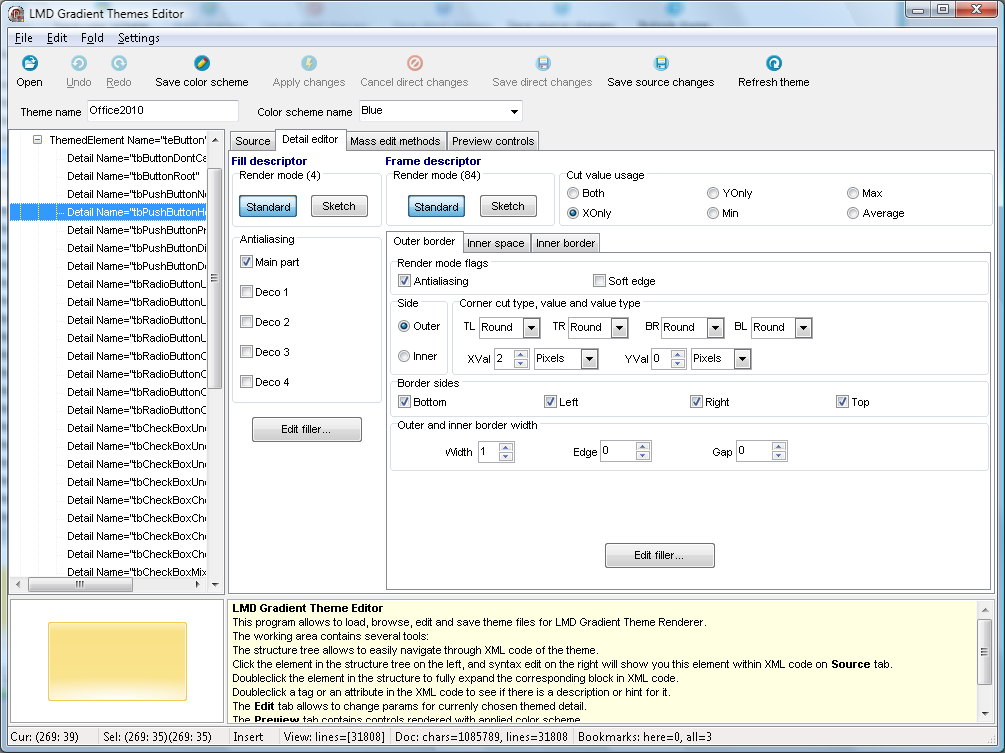Click the Save source changes icon
Image resolution: width=1005 pixels, height=753 pixels.
coord(660,64)
